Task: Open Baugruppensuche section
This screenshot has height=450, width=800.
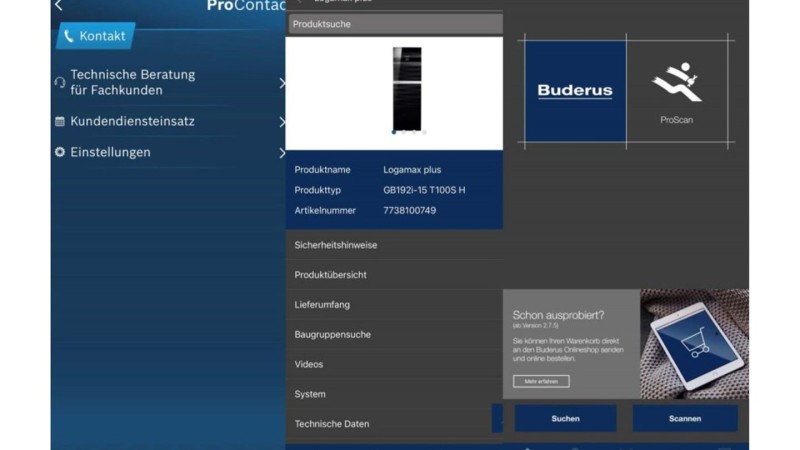Action: pyautogui.click(x=394, y=334)
